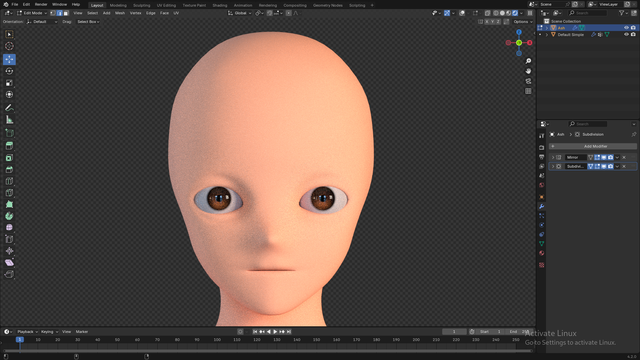Viewport: 640px width, 360px height.
Task: Select the Shrink/Fatten tool
Action: click(9, 251)
